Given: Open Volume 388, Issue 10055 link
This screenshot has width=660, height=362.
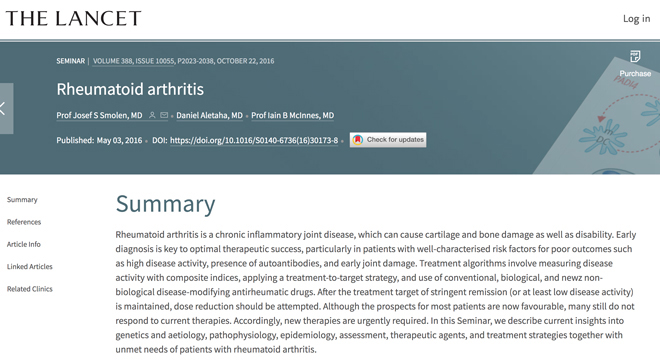Looking at the screenshot, I should (133, 61).
